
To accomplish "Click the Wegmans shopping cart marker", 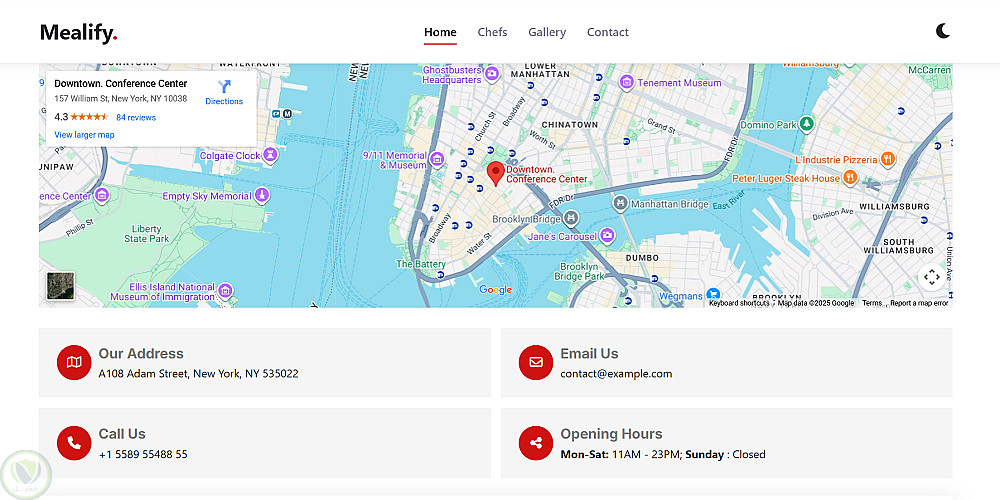I will pos(713,295).
